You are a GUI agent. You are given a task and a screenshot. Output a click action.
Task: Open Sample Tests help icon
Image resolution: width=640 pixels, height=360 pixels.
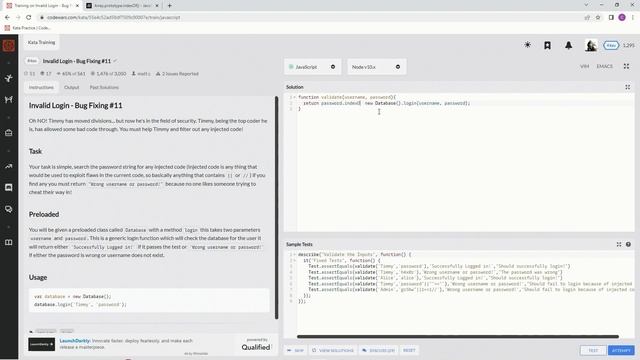click(x=628, y=244)
